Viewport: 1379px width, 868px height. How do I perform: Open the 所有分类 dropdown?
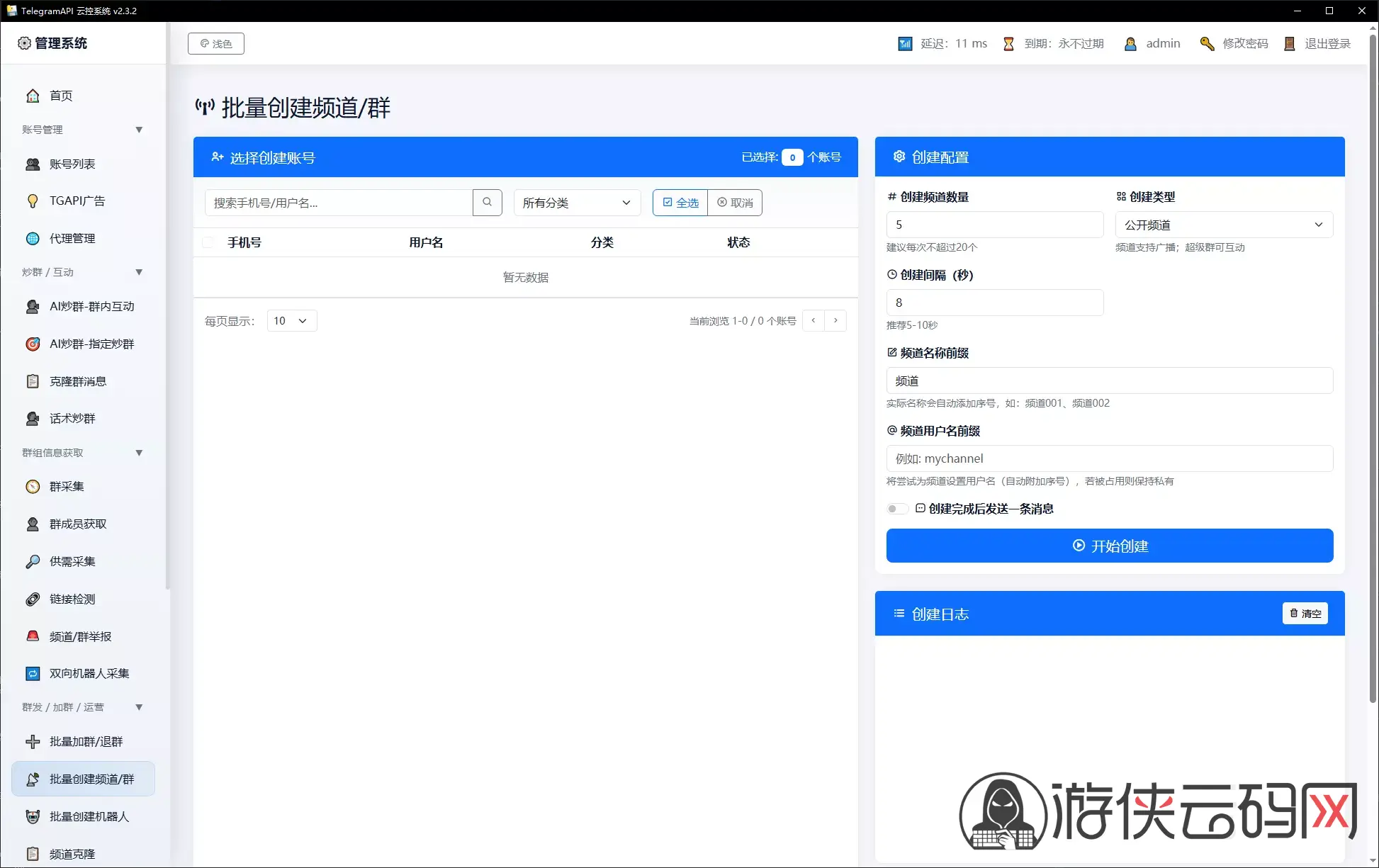coord(577,203)
